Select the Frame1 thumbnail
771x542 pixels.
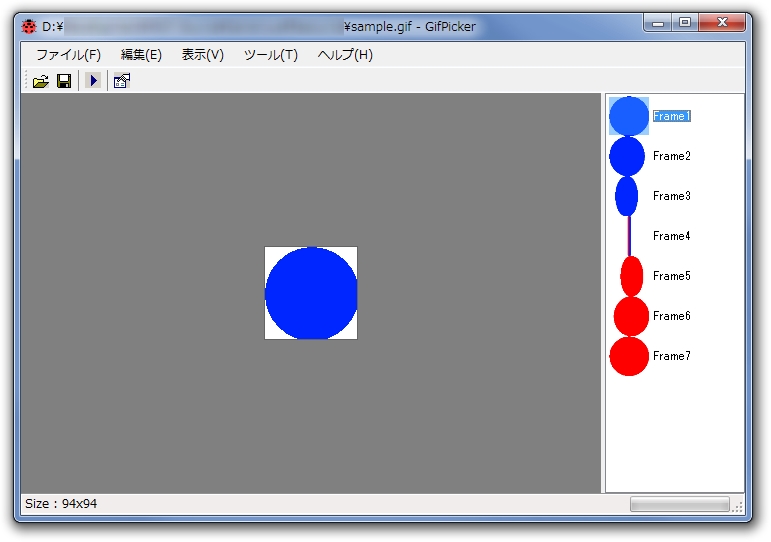629,116
